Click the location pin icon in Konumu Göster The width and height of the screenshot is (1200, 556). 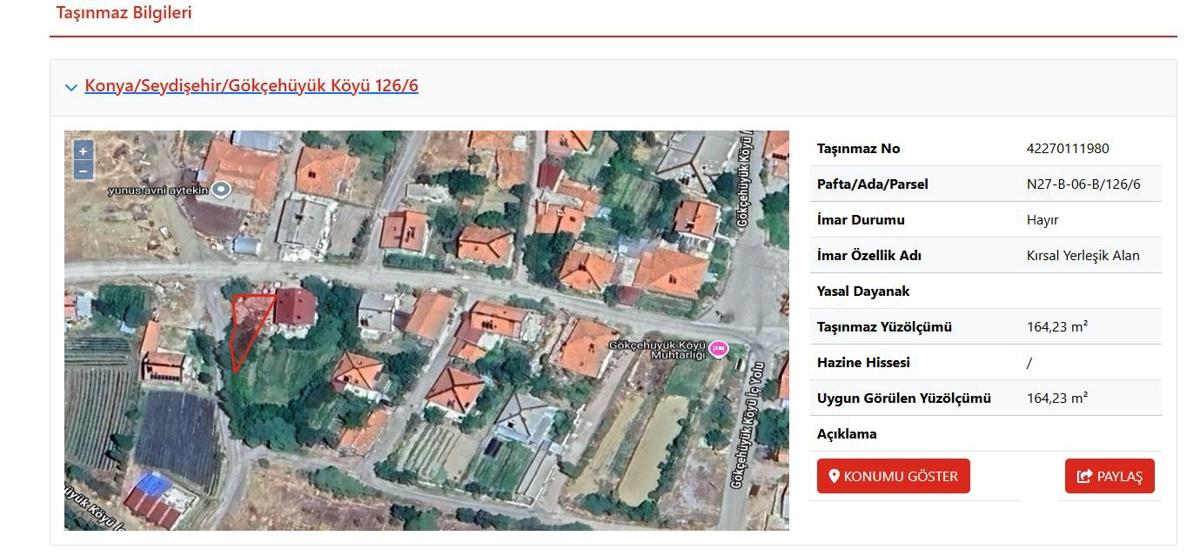point(834,476)
